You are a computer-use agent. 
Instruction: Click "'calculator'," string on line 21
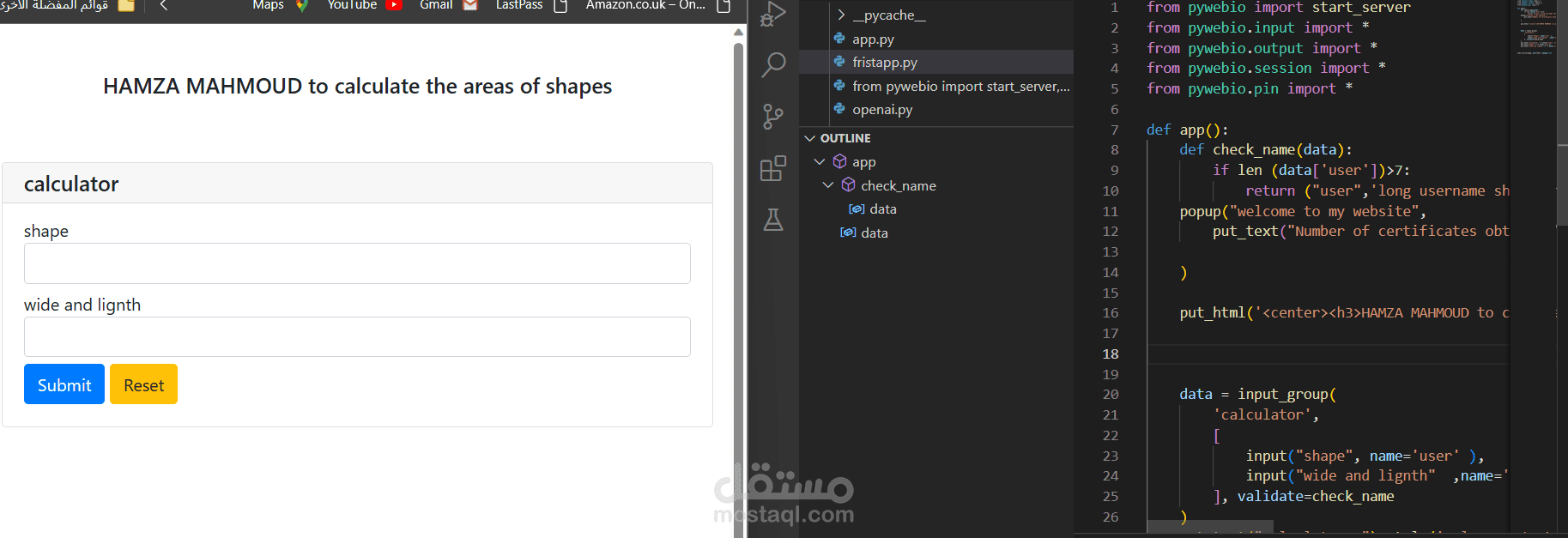(1266, 414)
